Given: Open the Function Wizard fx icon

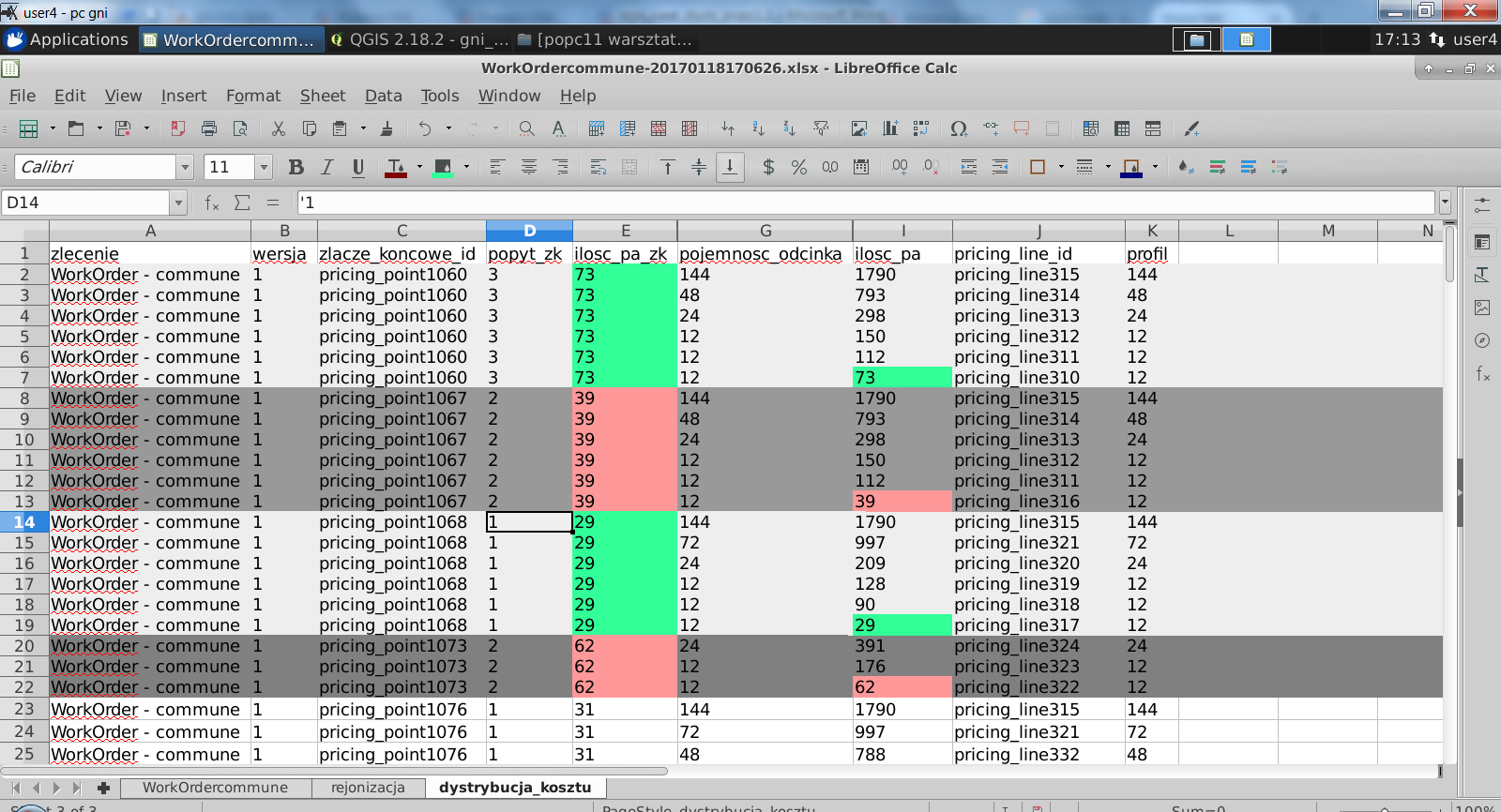Looking at the screenshot, I should (x=212, y=203).
